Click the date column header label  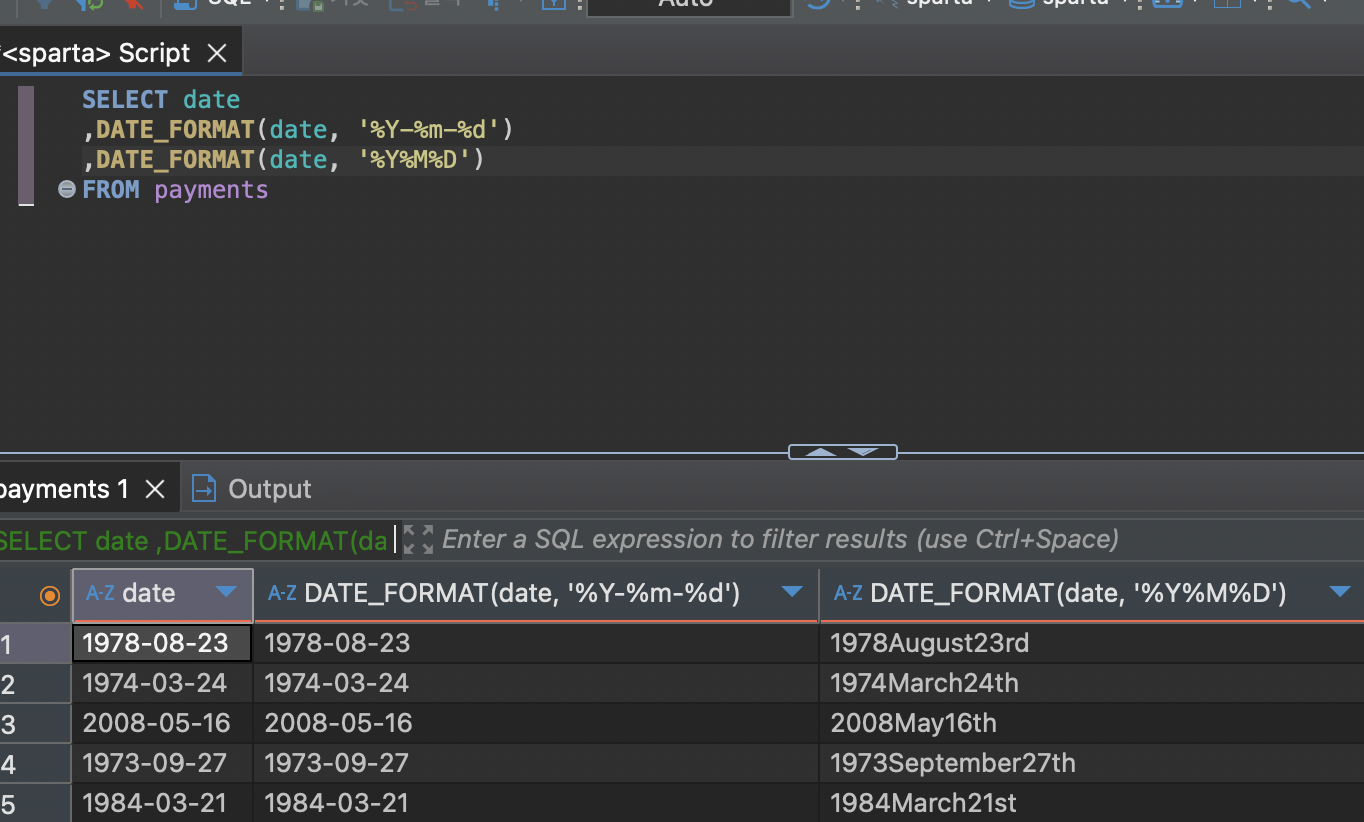[x=149, y=593]
